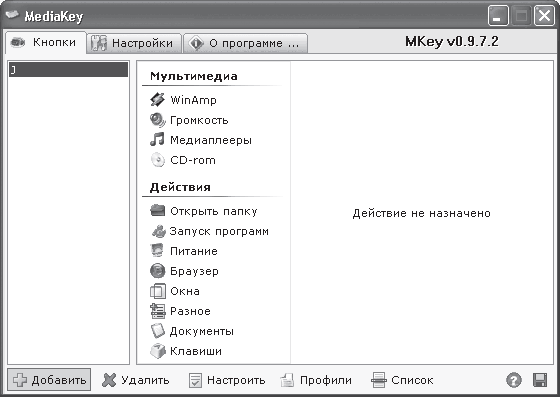Open the WinAmp multimedia action icon

click(157, 100)
